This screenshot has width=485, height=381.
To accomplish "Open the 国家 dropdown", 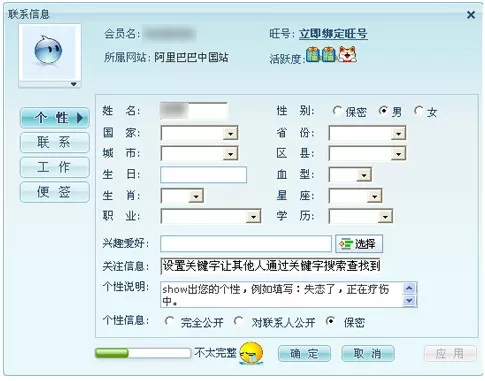I will pyautogui.click(x=199, y=133).
